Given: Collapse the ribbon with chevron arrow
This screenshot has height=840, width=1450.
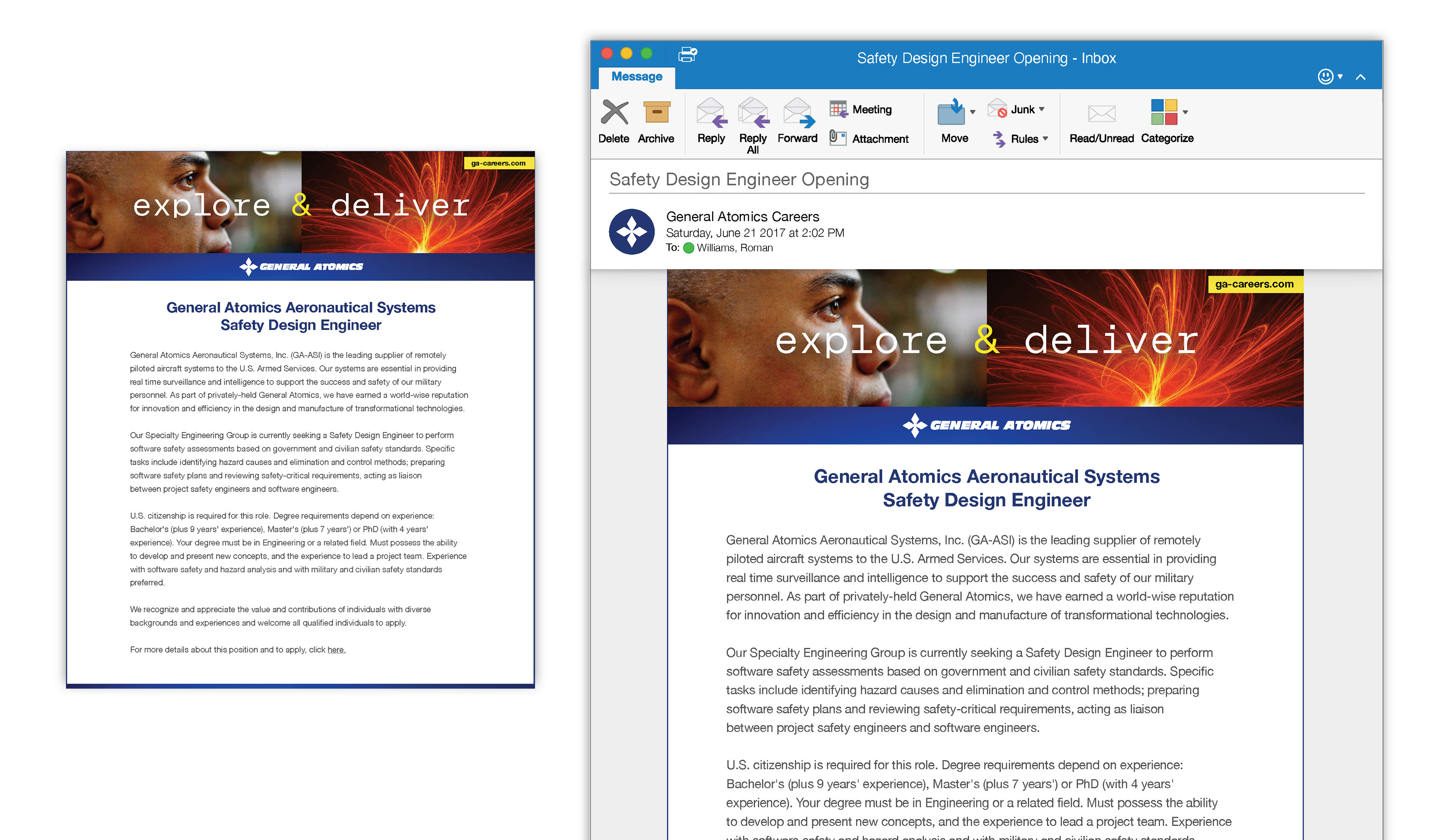Looking at the screenshot, I should (1360, 77).
